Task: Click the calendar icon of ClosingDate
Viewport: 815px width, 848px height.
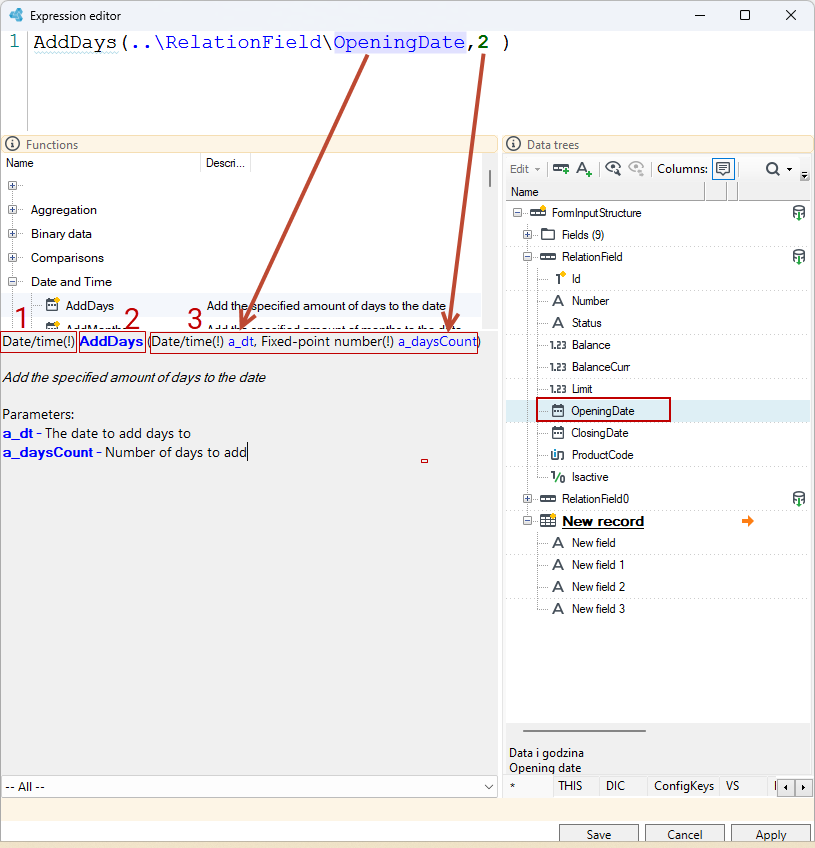Action: coord(558,433)
